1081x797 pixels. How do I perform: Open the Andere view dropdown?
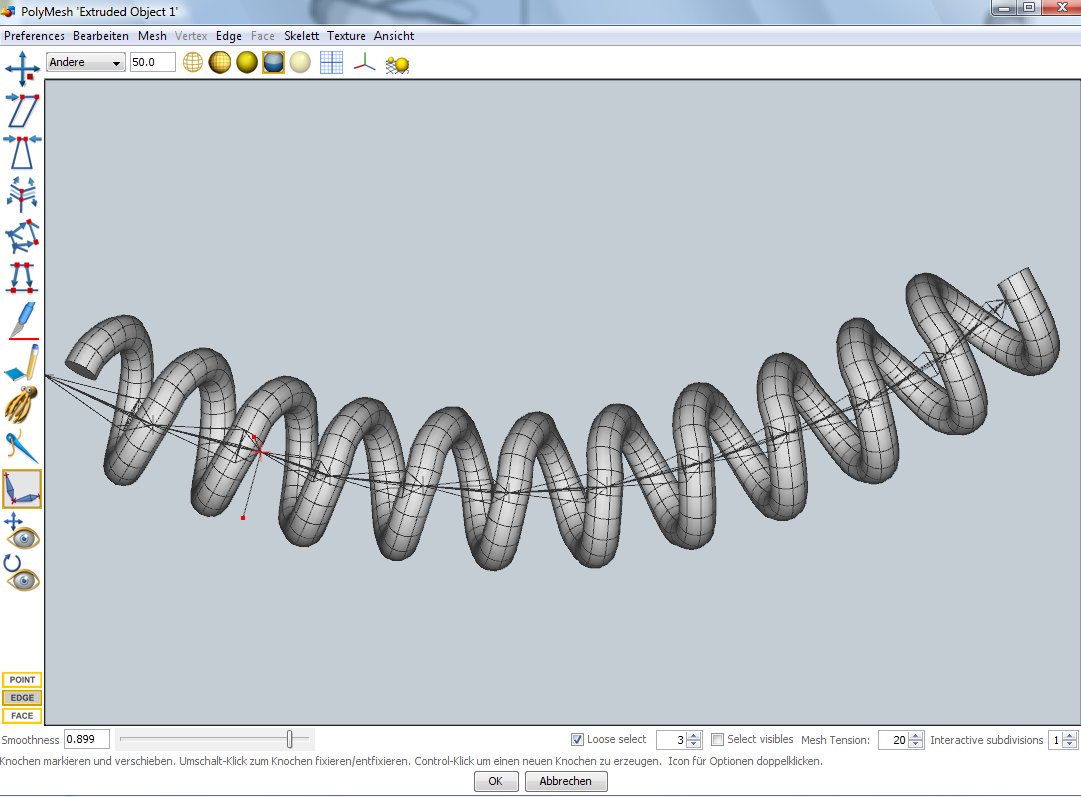pos(85,62)
